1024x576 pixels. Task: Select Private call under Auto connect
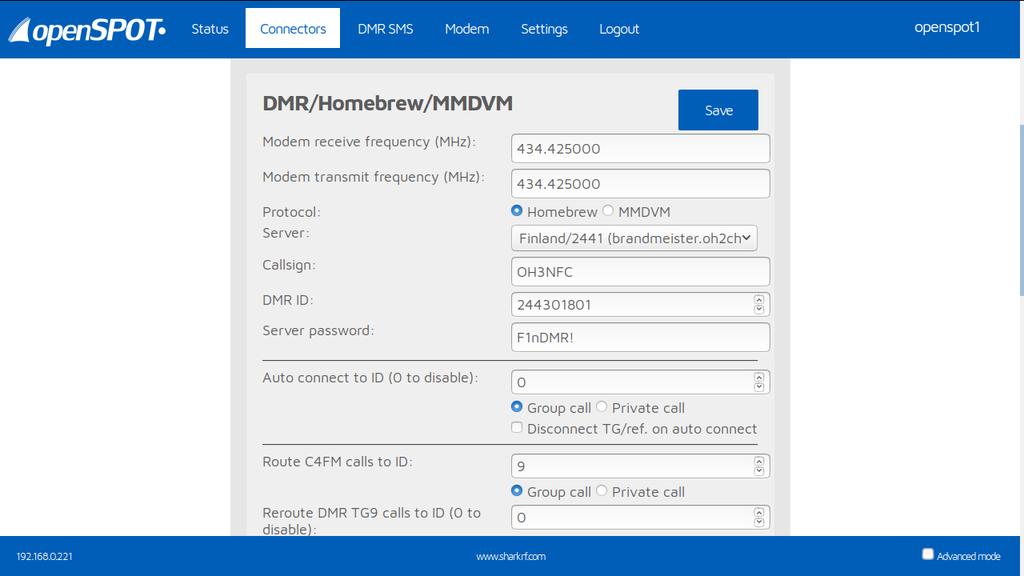click(601, 406)
